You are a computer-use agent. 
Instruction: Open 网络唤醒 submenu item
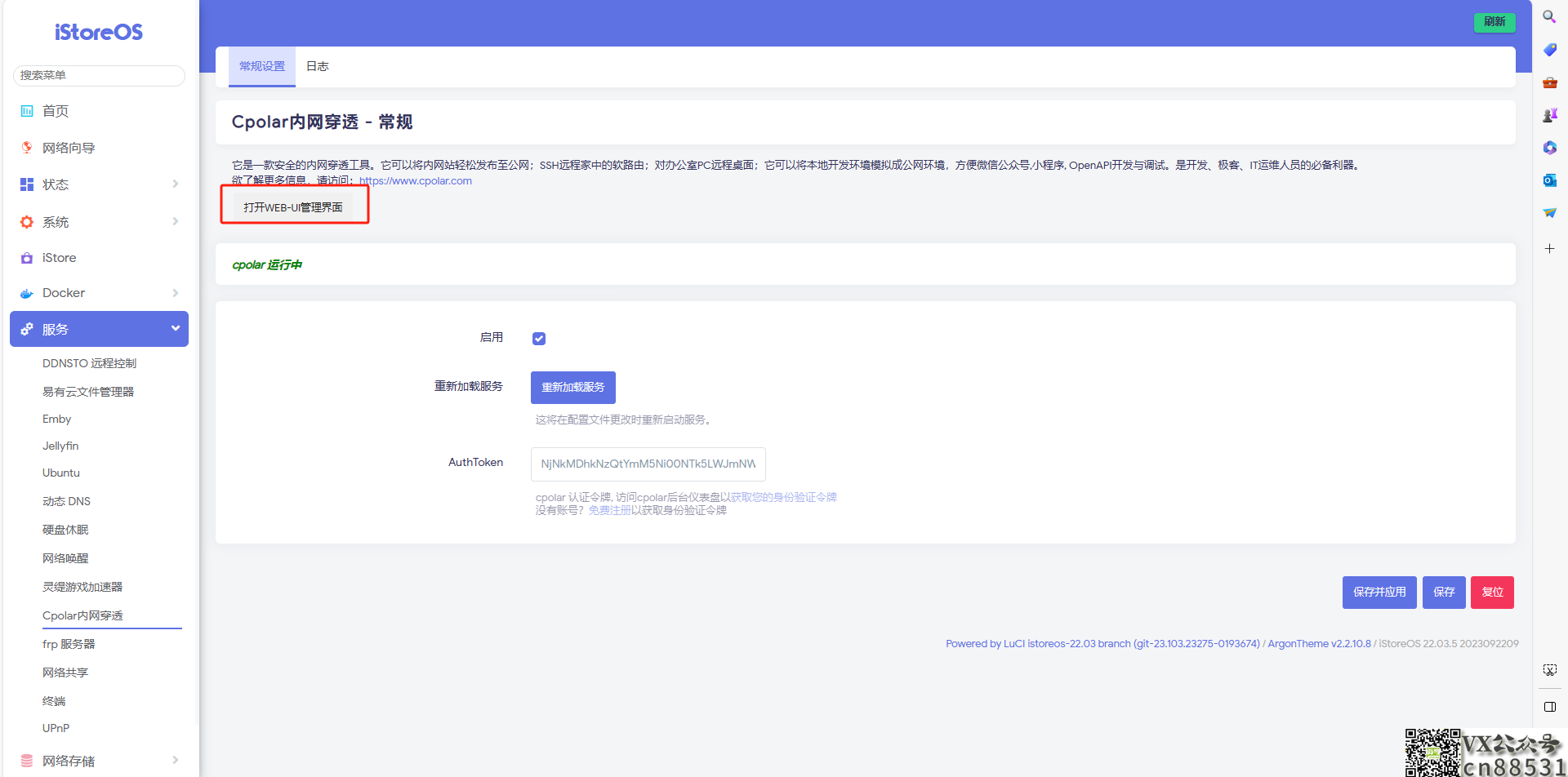click(65, 558)
